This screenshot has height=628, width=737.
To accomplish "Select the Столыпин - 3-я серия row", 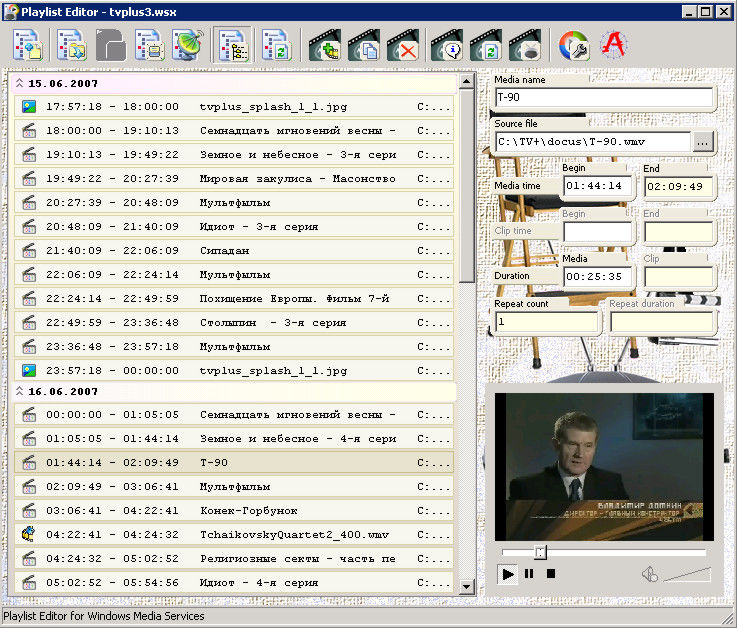I will click(234, 322).
